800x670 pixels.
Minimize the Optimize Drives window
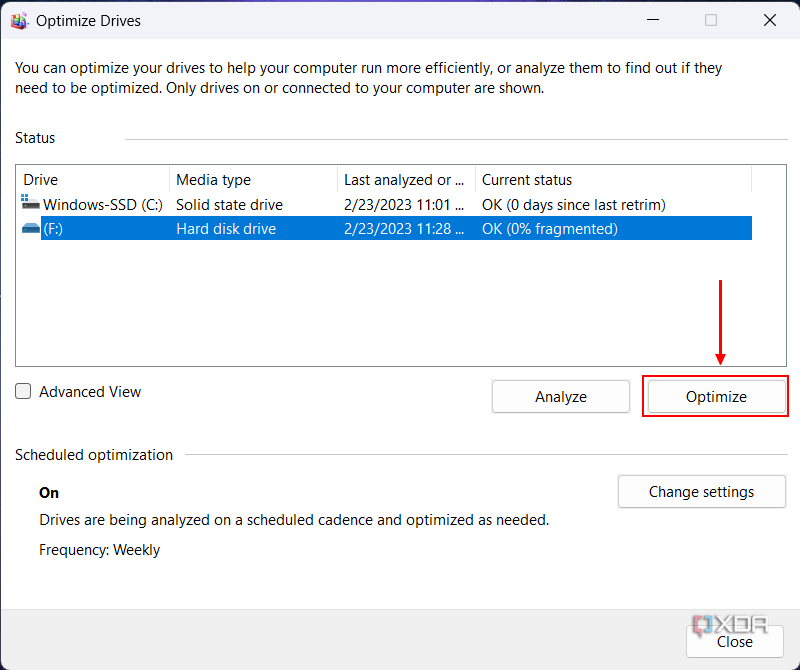653,19
